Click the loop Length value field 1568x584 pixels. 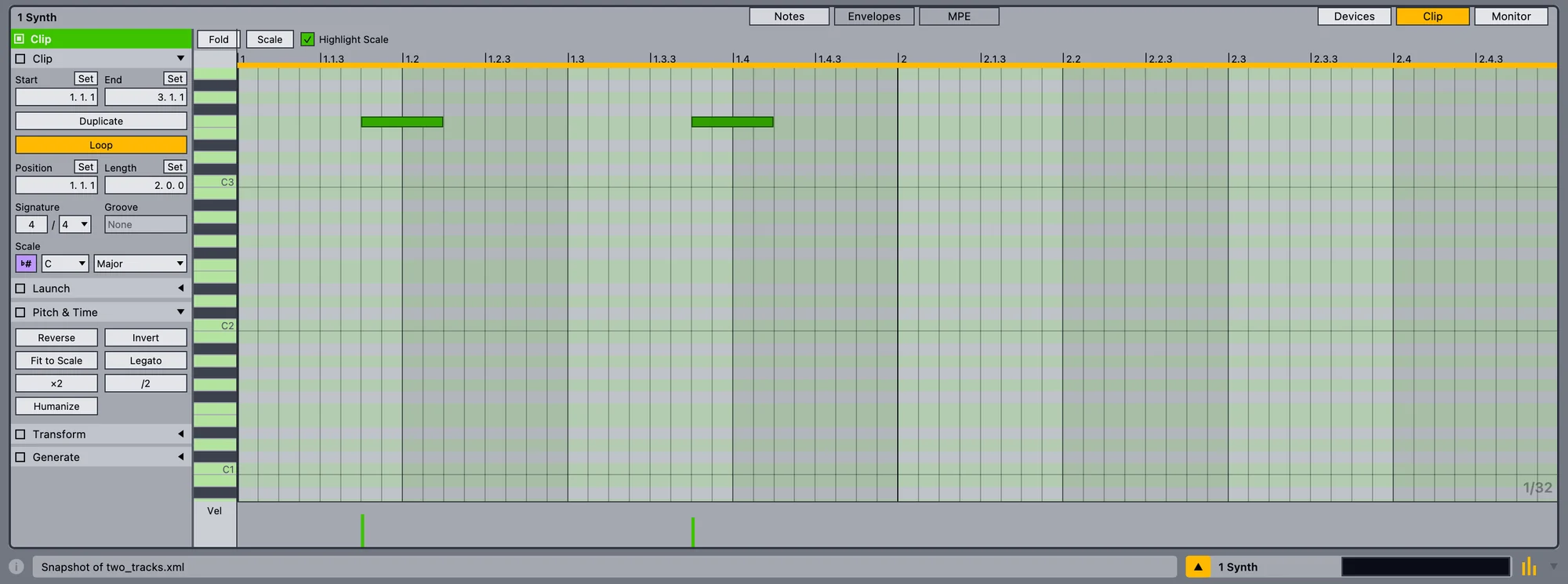coord(146,185)
